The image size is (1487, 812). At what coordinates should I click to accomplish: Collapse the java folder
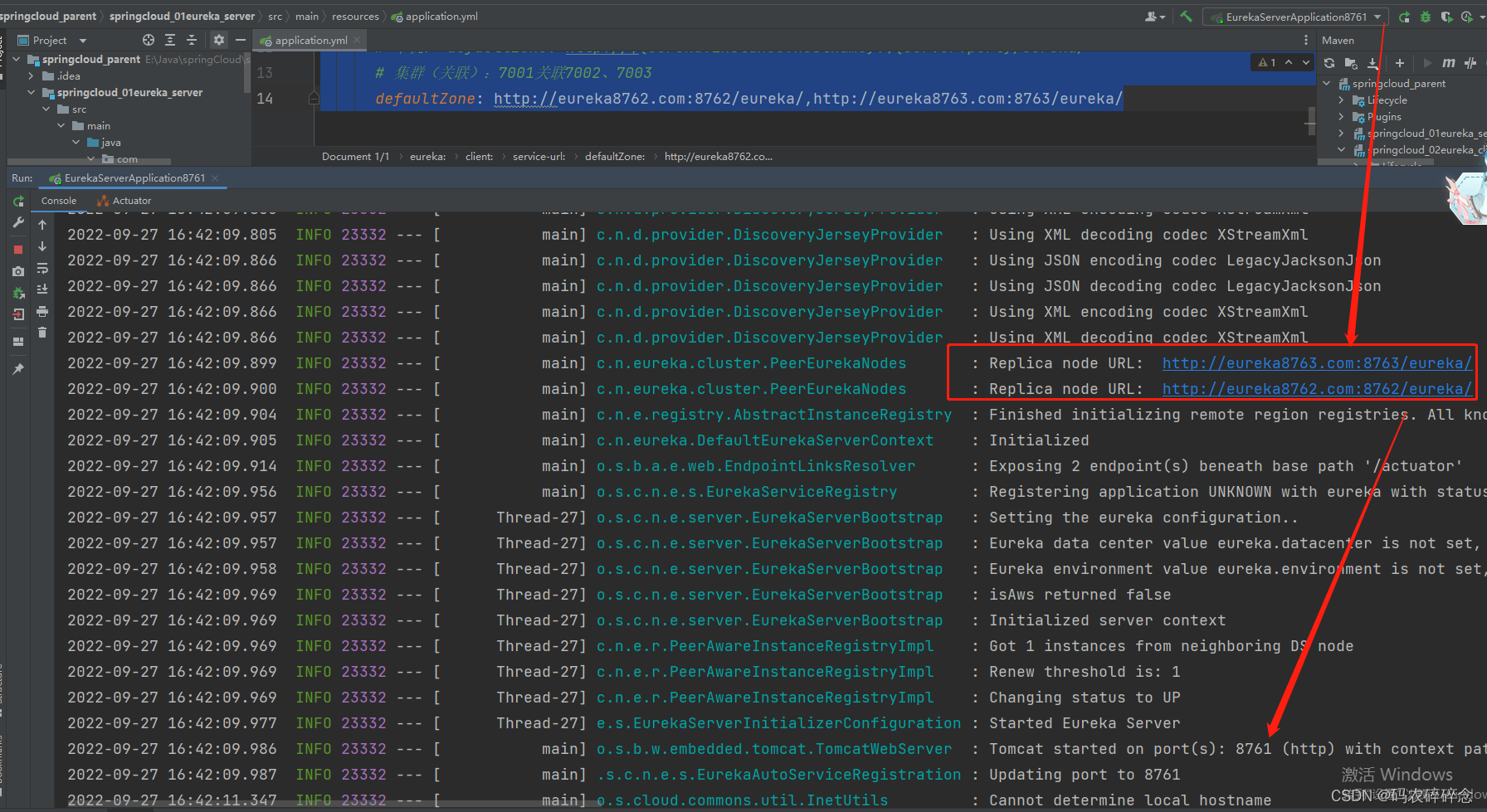pyautogui.click(x=76, y=143)
